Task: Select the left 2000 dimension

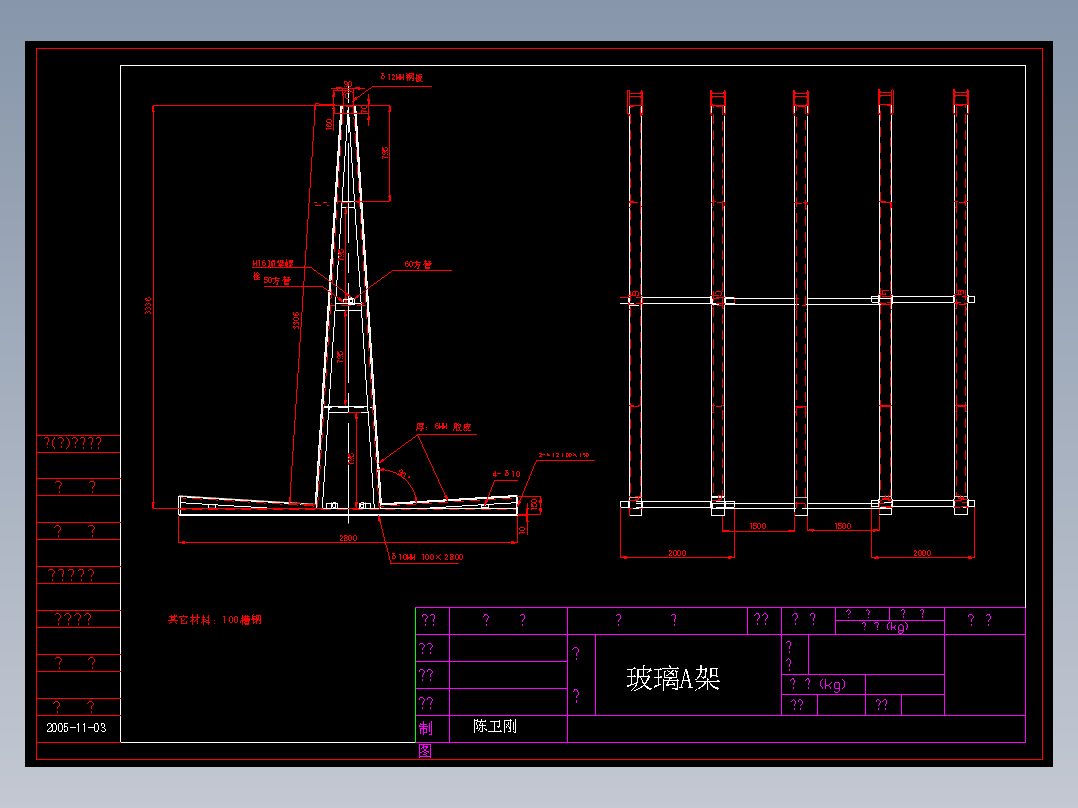Action: pyautogui.click(x=677, y=553)
